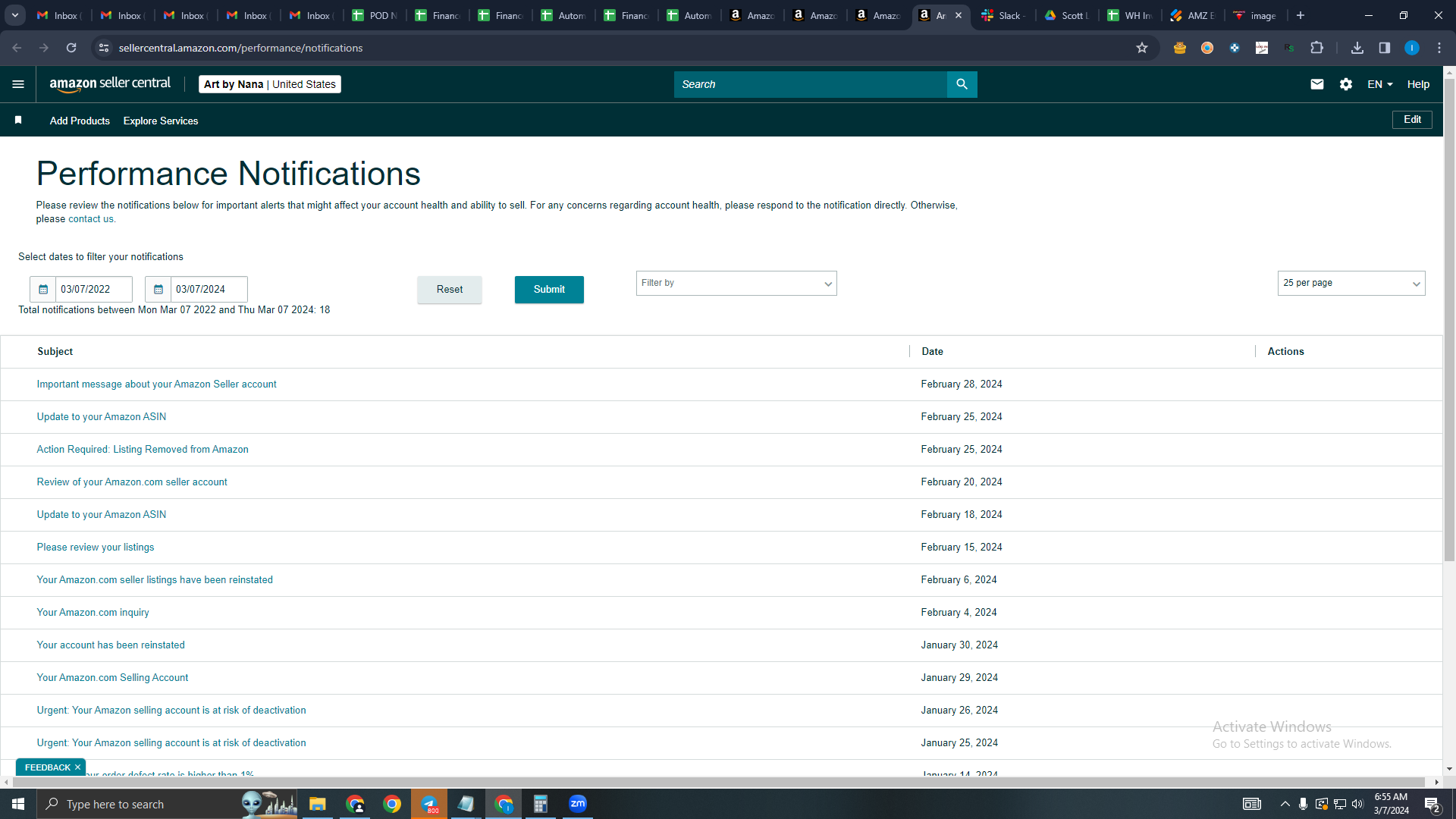This screenshot has height=819, width=1456.
Task: Switch to the Scott L Drive tab
Action: pyautogui.click(x=1067, y=15)
